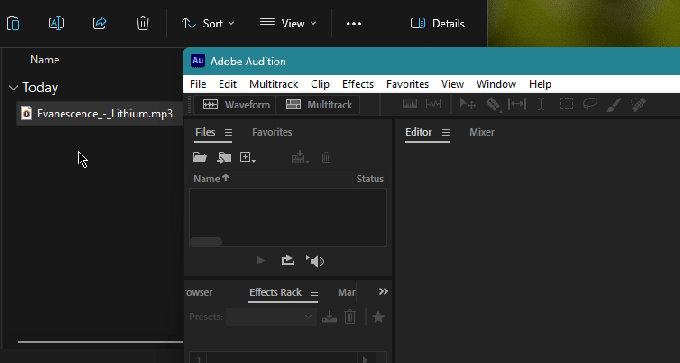
Task: Switch to the Media Browser tab
Action: pos(198,292)
